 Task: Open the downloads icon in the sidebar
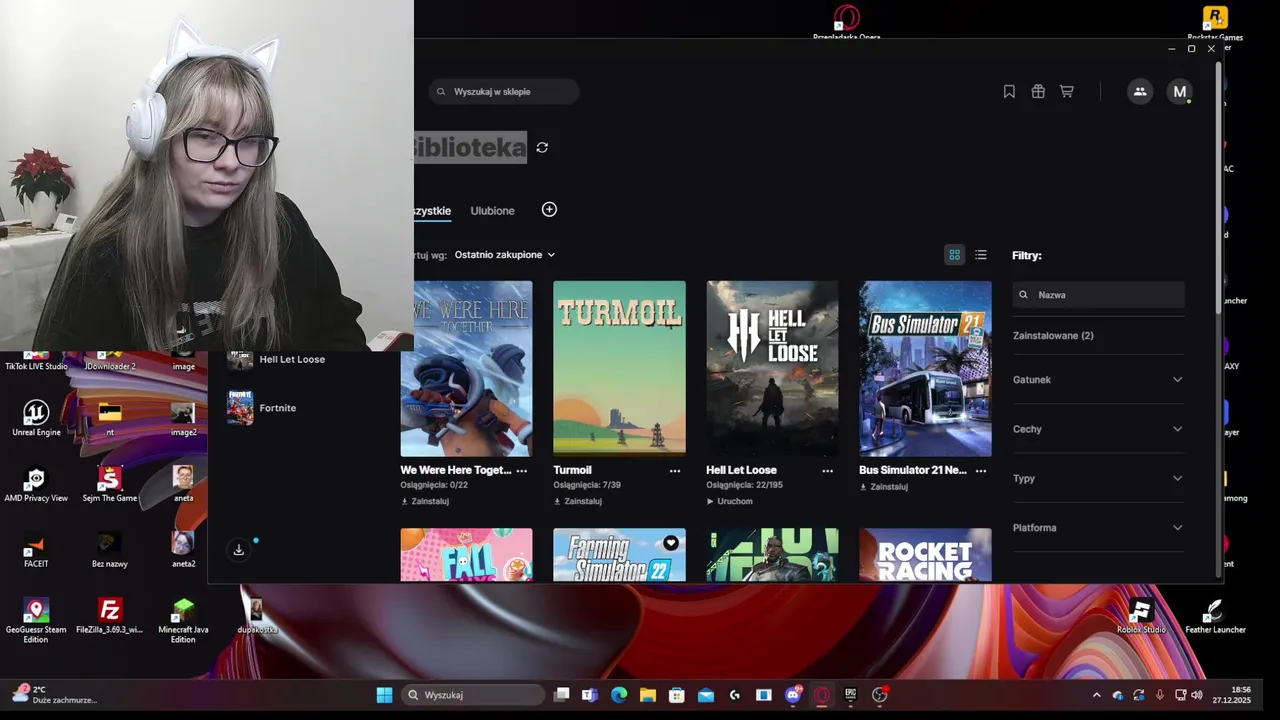coord(239,550)
